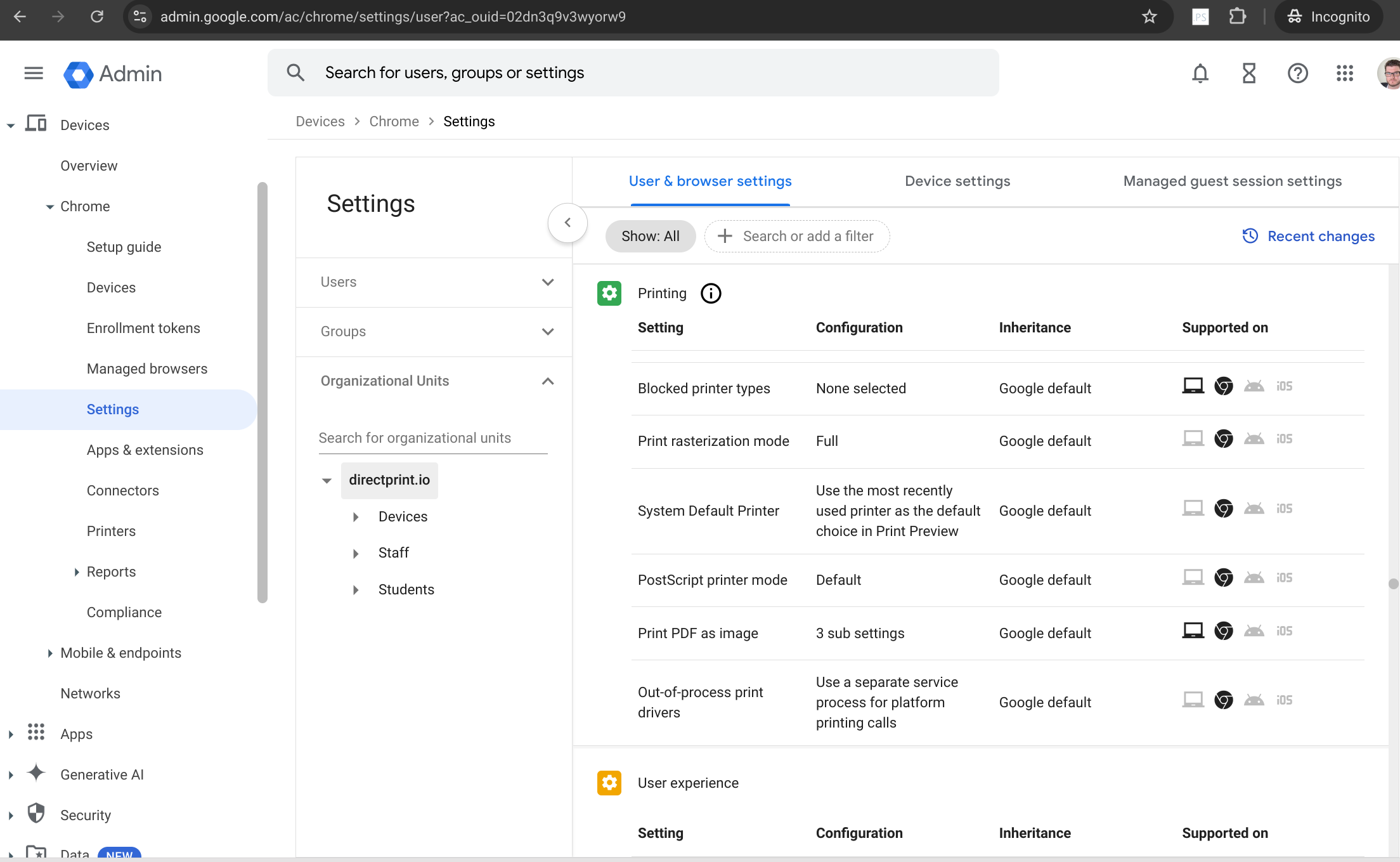Click the Printing info icon
Viewport: 1400px width, 862px height.
[711, 293]
